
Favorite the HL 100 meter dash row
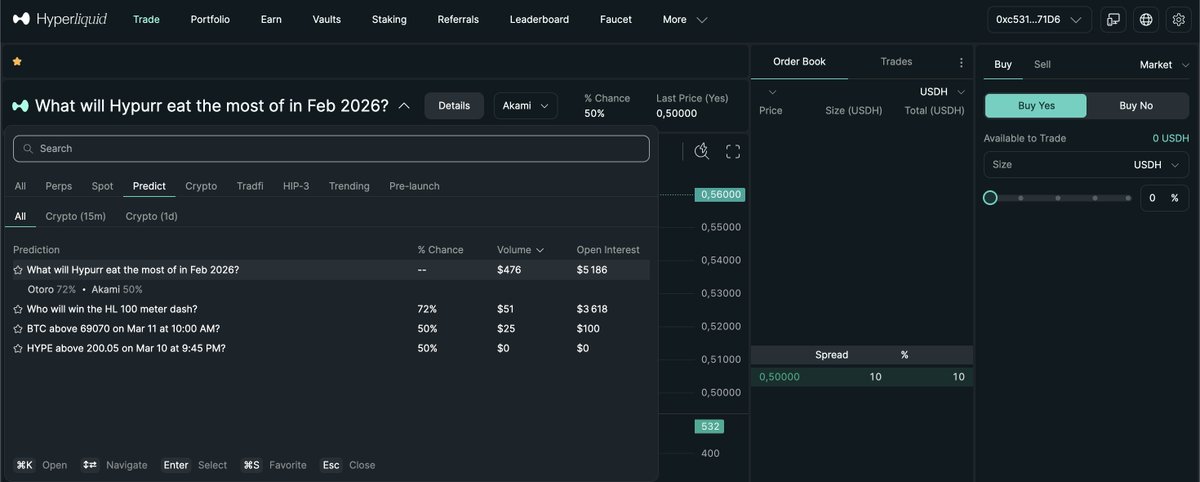coord(17,309)
